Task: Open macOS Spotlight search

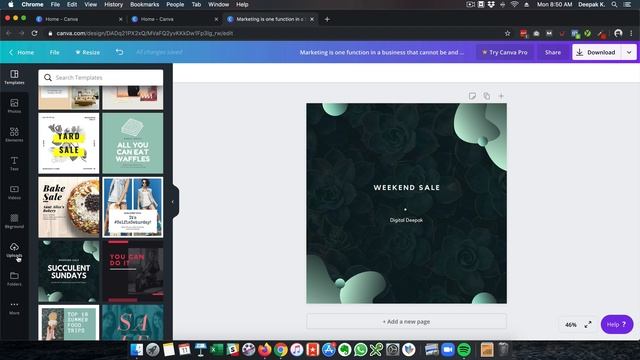Action: (614, 4)
